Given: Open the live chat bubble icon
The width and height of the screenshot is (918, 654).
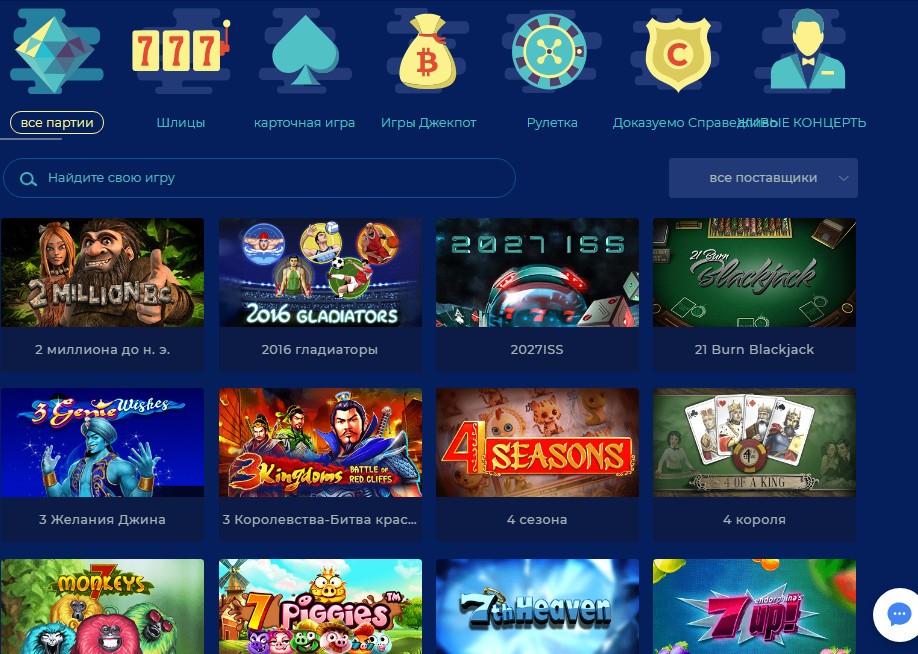Looking at the screenshot, I should [x=898, y=615].
